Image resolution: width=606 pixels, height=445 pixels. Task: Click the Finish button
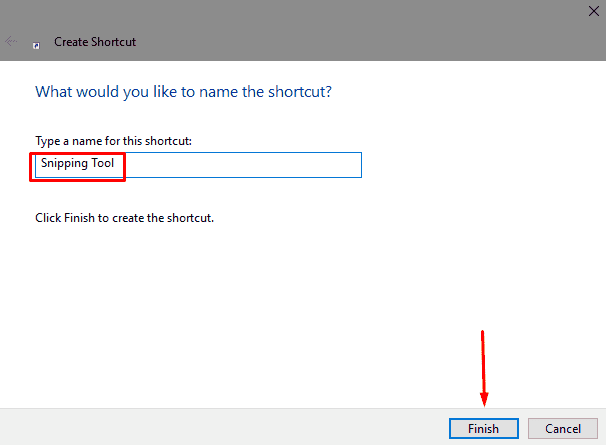pyautogui.click(x=483, y=428)
